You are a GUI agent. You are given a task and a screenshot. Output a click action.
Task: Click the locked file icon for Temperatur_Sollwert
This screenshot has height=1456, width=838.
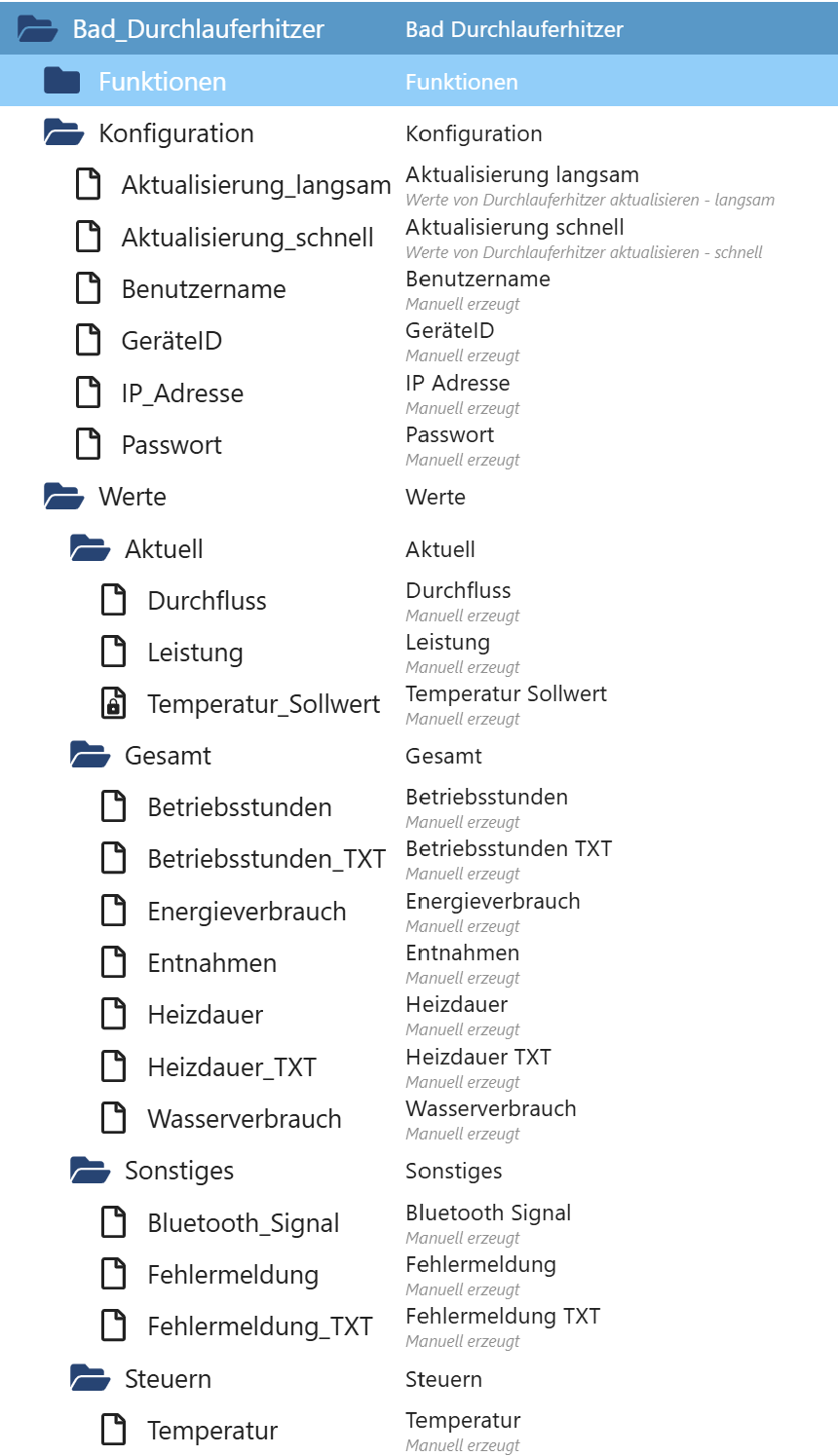point(114,704)
